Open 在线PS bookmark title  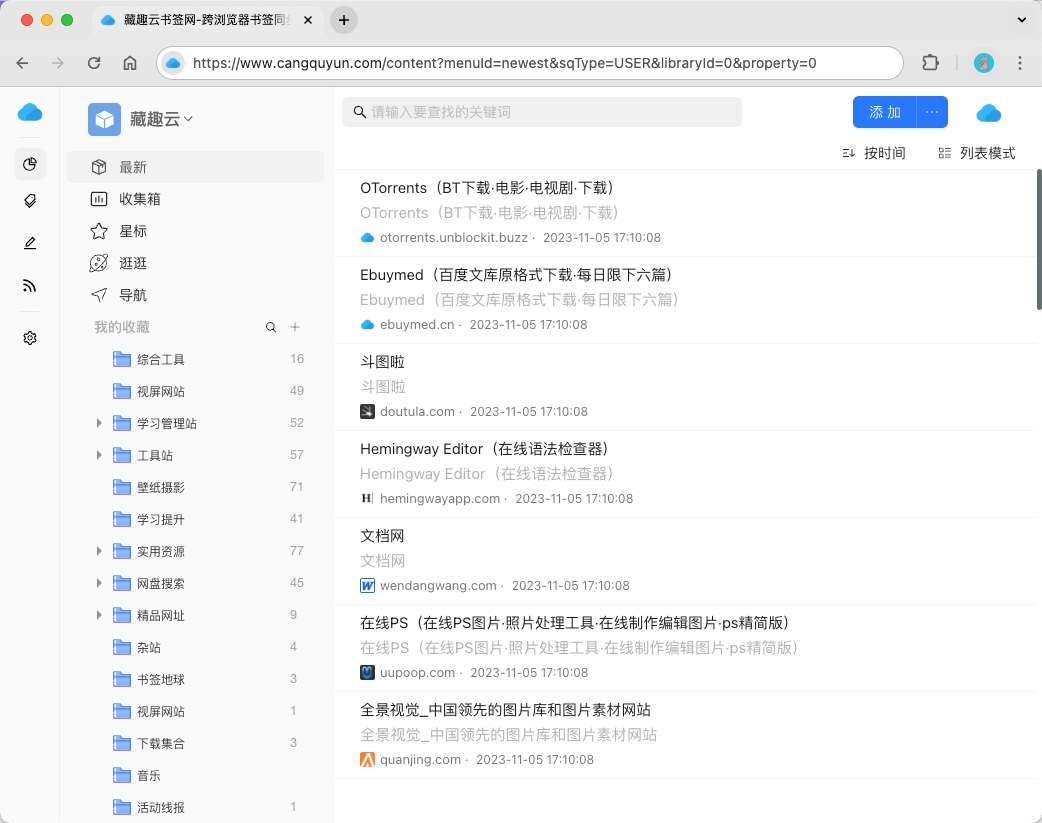point(577,623)
